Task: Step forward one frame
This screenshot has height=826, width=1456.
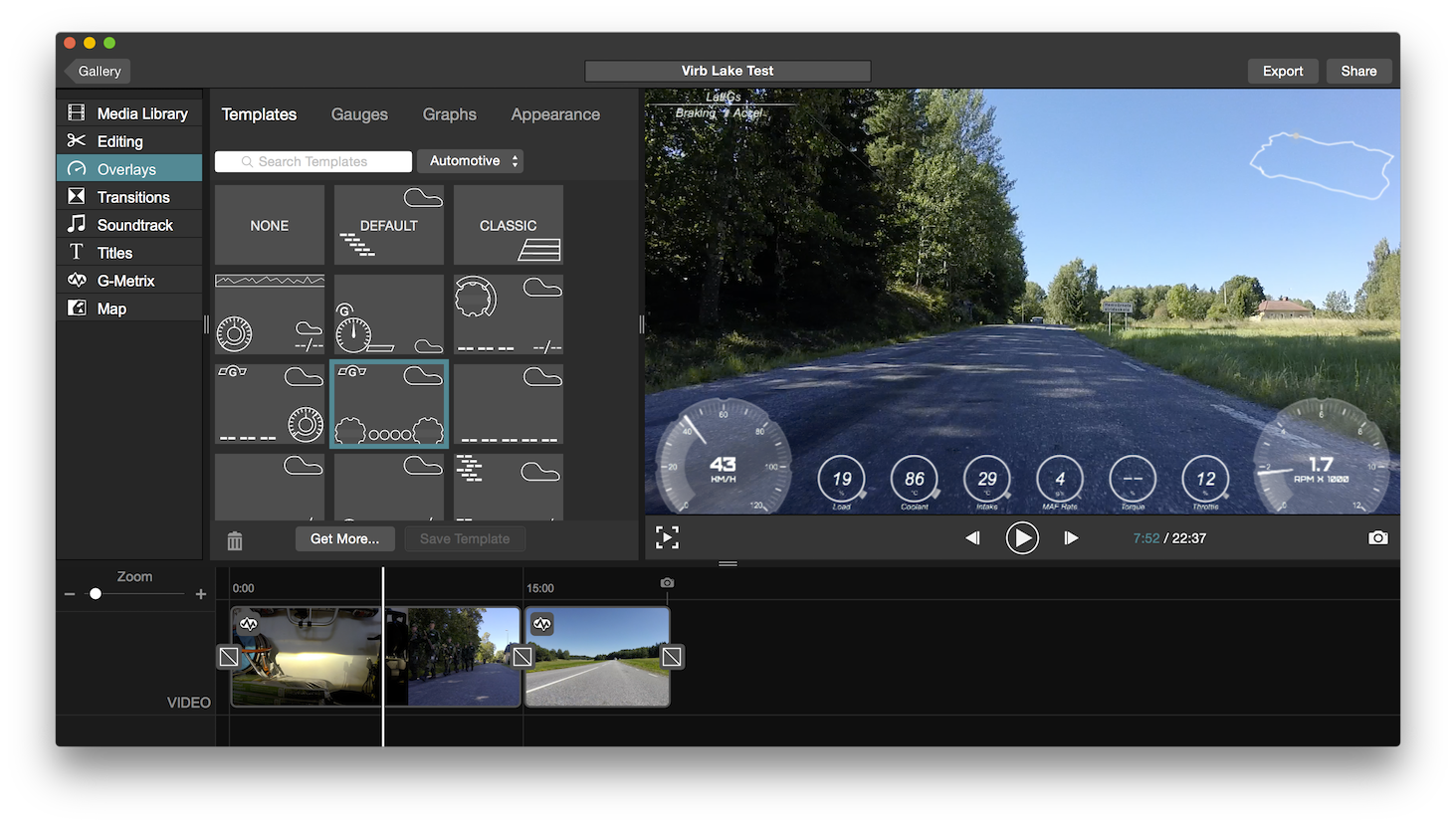Action: [x=1071, y=538]
